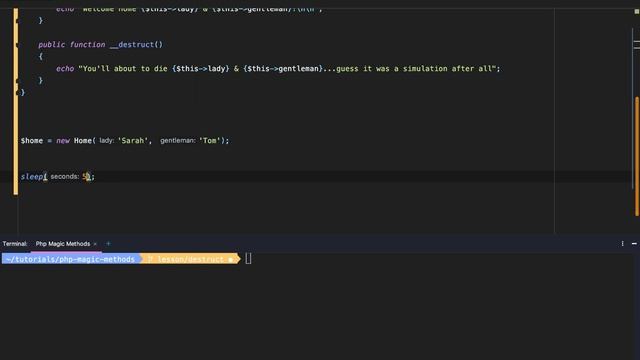Click the gentleman: parameter hint
640x360 pixels.
click(178, 140)
